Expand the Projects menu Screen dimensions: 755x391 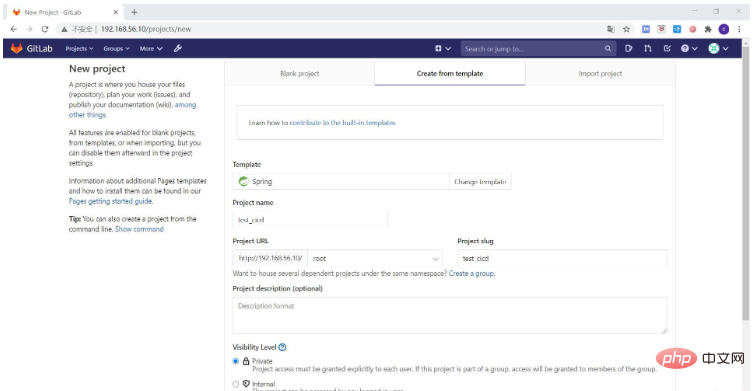[79, 49]
